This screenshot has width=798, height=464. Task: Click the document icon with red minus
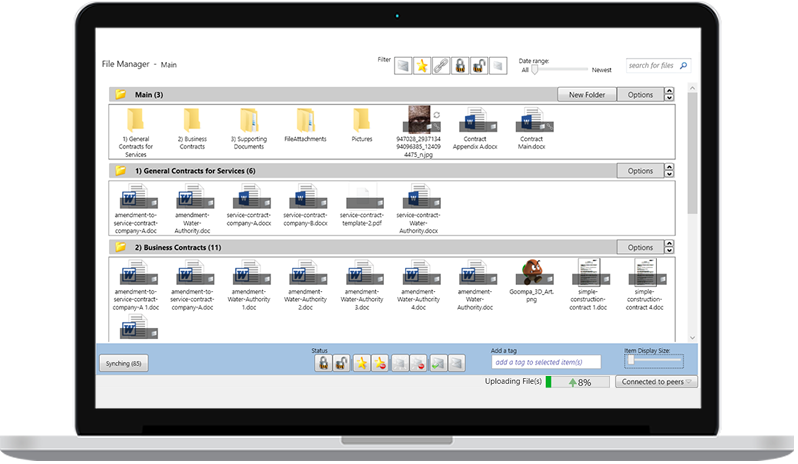(x=418, y=363)
